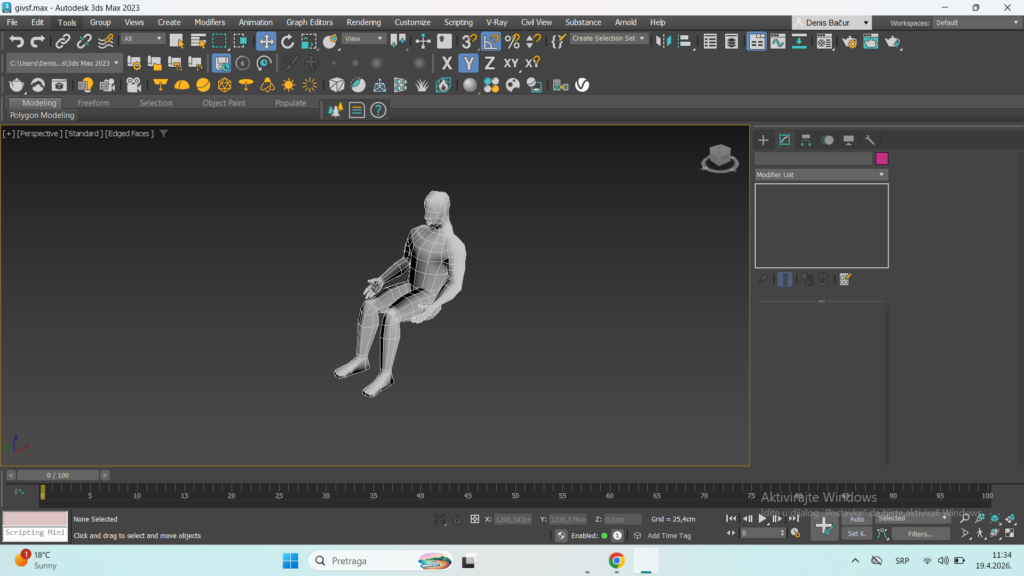The height and width of the screenshot is (576, 1024).
Task: Open Denis Bačur account dropdown
Action: tap(832, 23)
